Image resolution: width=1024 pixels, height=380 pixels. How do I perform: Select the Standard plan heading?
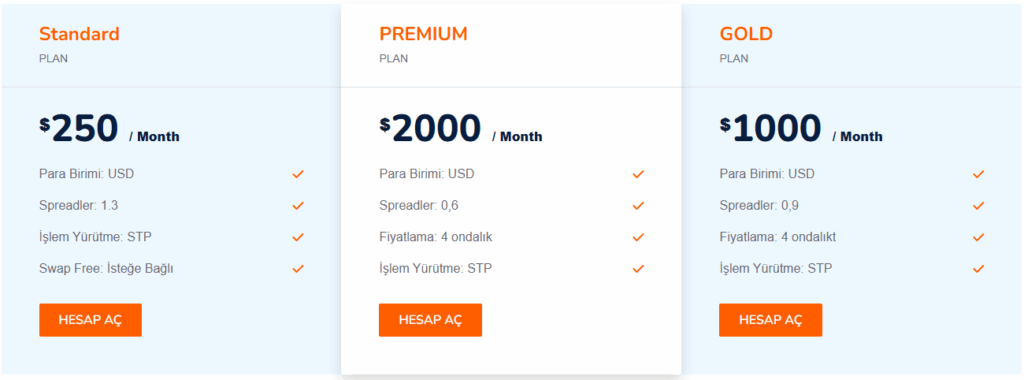(79, 34)
